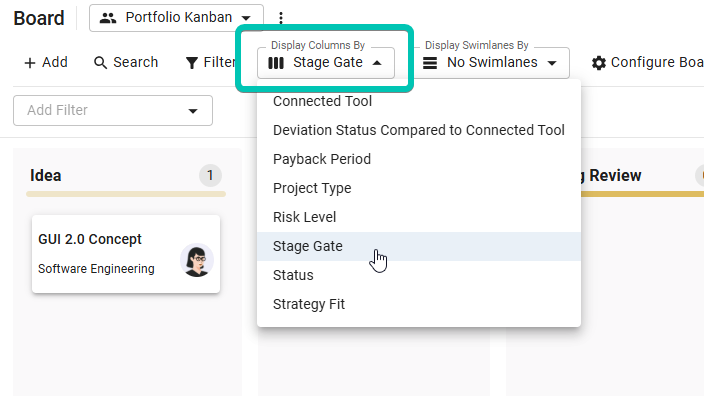The image size is (704, 396).
Task: Click the three-dot more options icon
Action: [x=281, y=18]
